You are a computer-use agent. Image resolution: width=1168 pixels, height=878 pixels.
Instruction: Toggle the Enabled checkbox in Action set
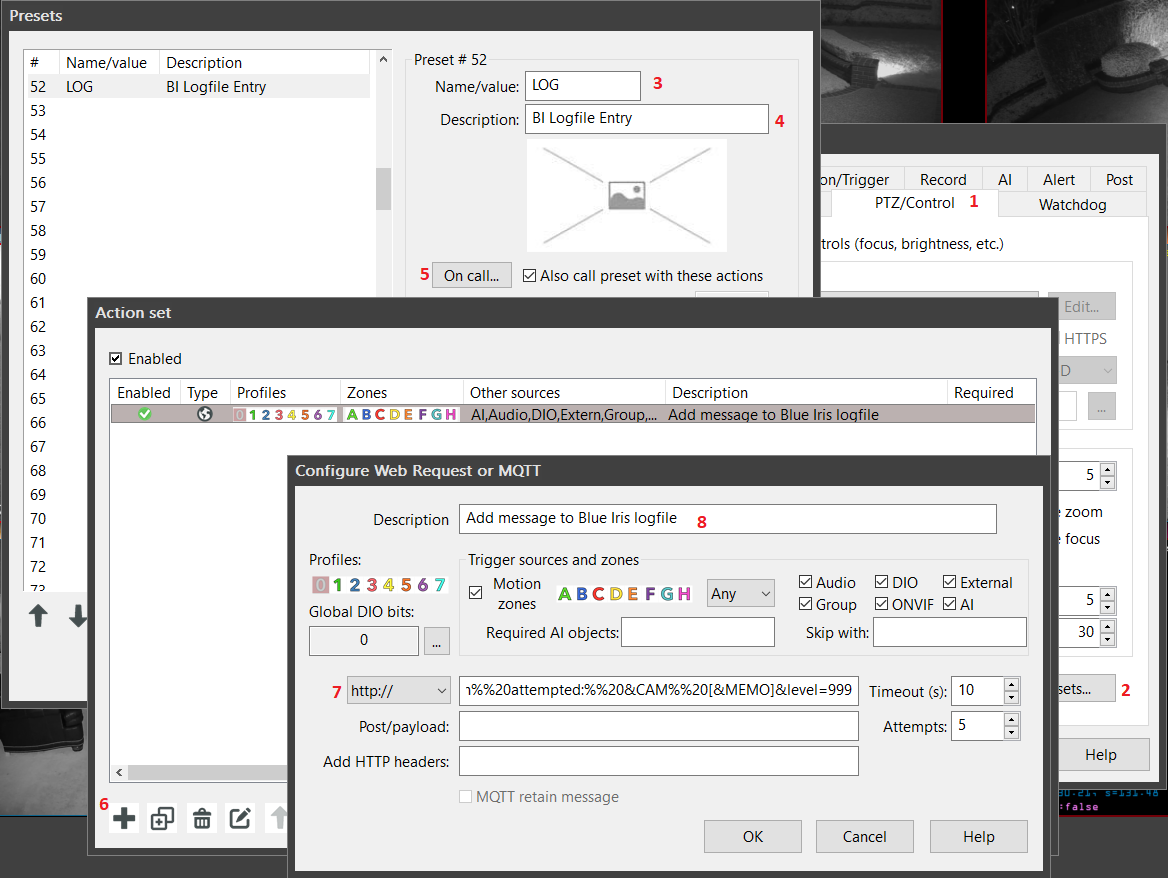tap(116, 359)
